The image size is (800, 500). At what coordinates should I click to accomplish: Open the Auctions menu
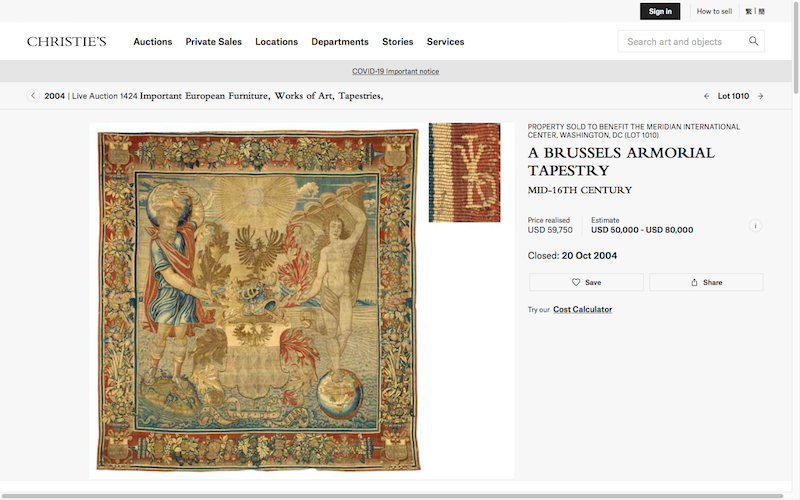[x=153, y=42]
